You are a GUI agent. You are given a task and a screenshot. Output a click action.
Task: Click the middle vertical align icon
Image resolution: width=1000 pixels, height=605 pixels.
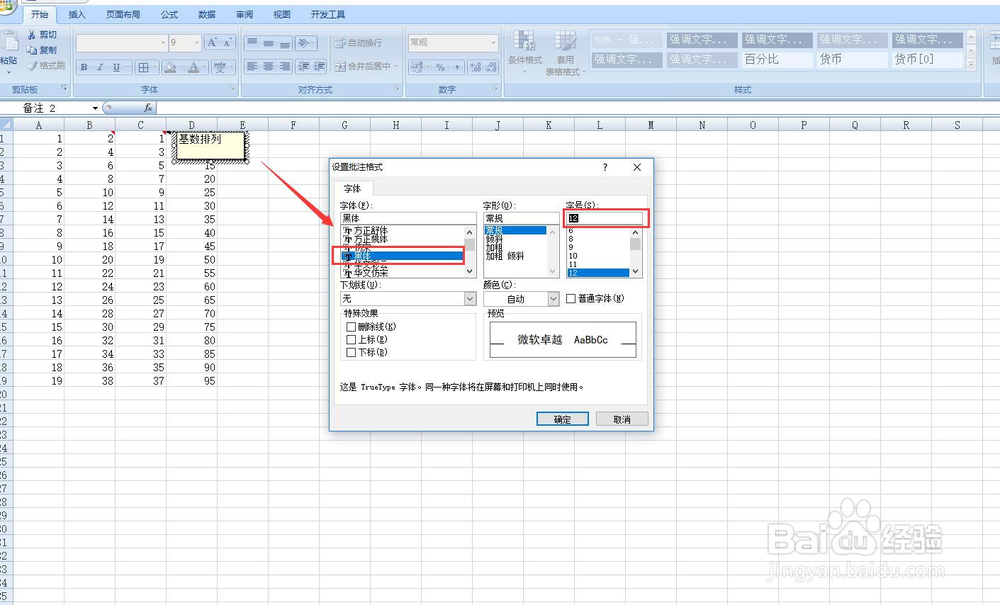(268, 43)
